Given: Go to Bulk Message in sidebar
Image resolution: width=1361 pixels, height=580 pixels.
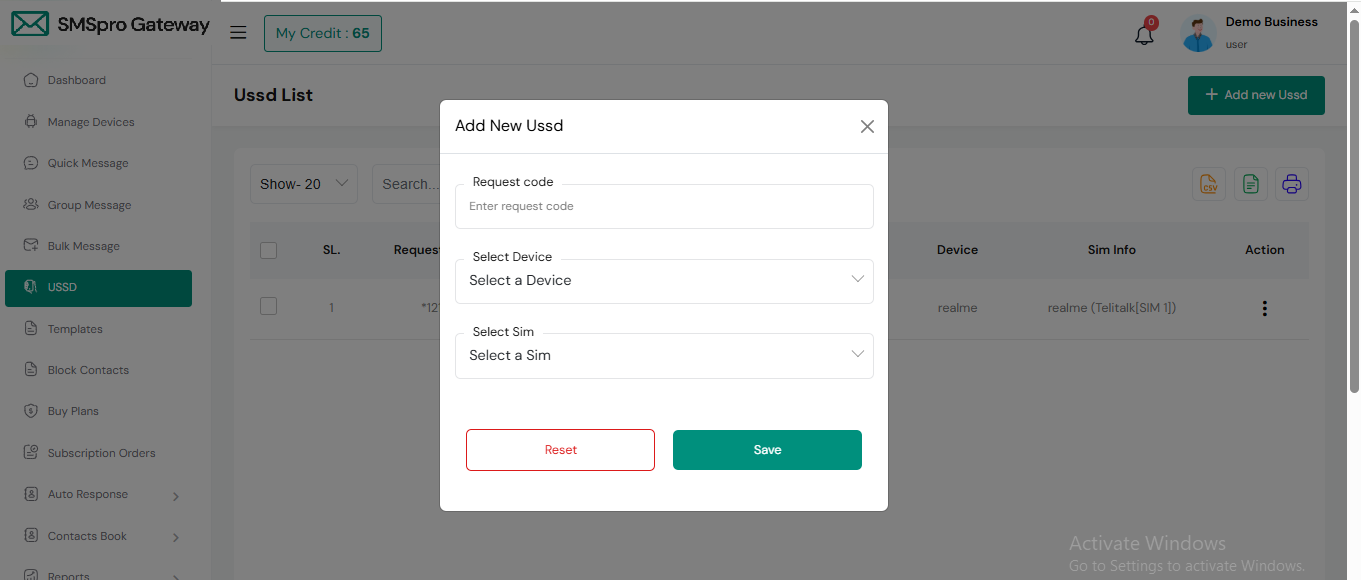Looking at the screenshot, I should [84, 246].
